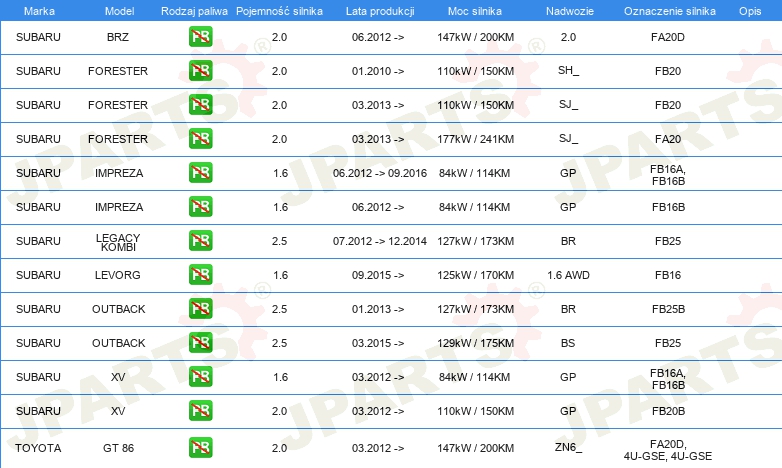
Task: Select the 1.6 AWD body cell
Action: coord(568,275)
